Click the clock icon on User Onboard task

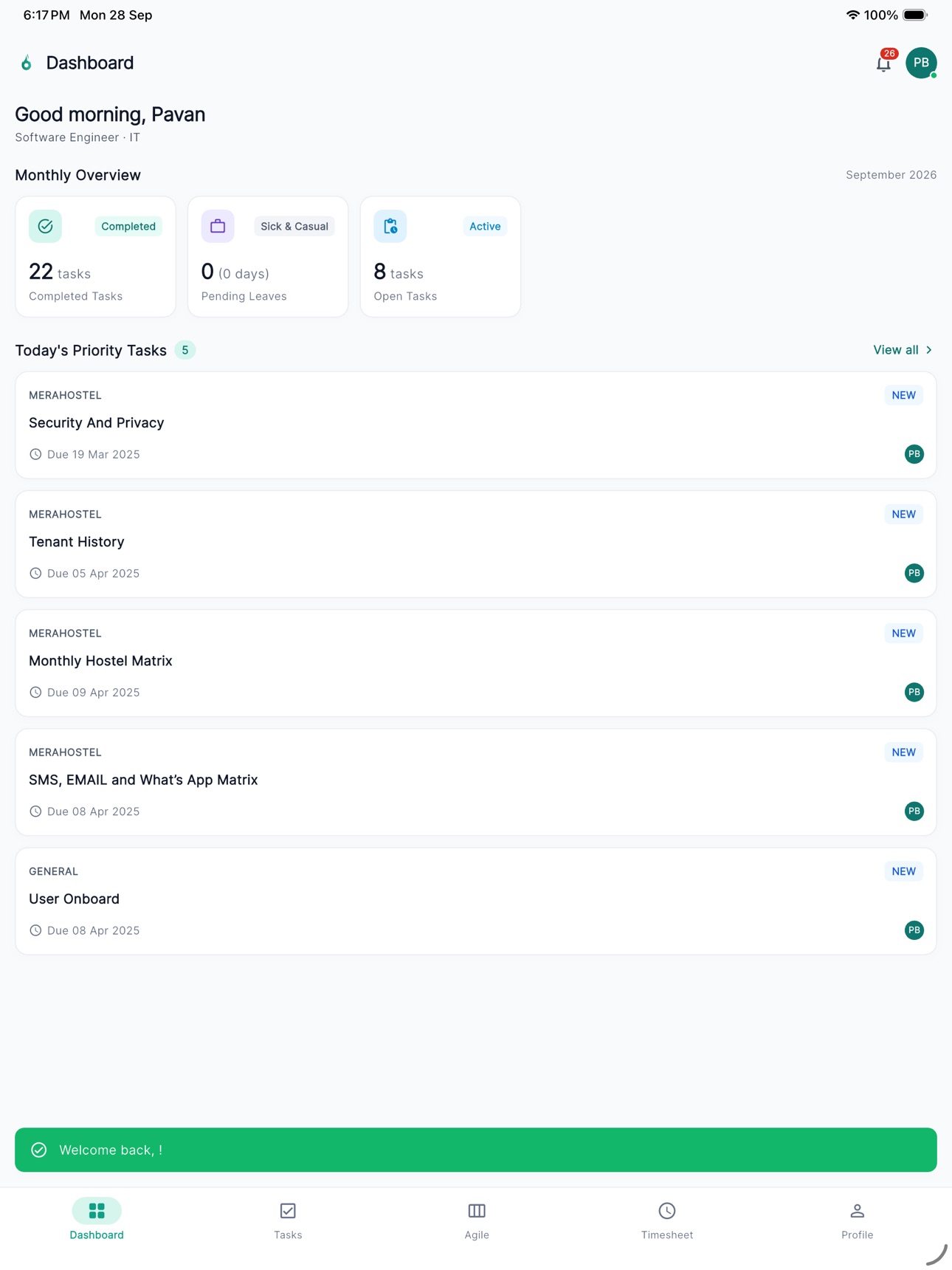[35, 930]
